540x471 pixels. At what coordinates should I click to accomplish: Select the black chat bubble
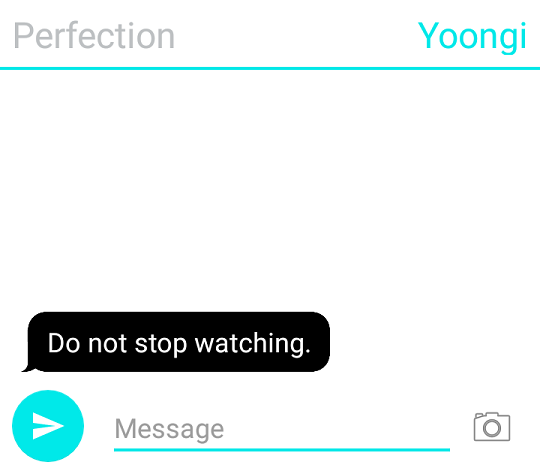(178, 342)
